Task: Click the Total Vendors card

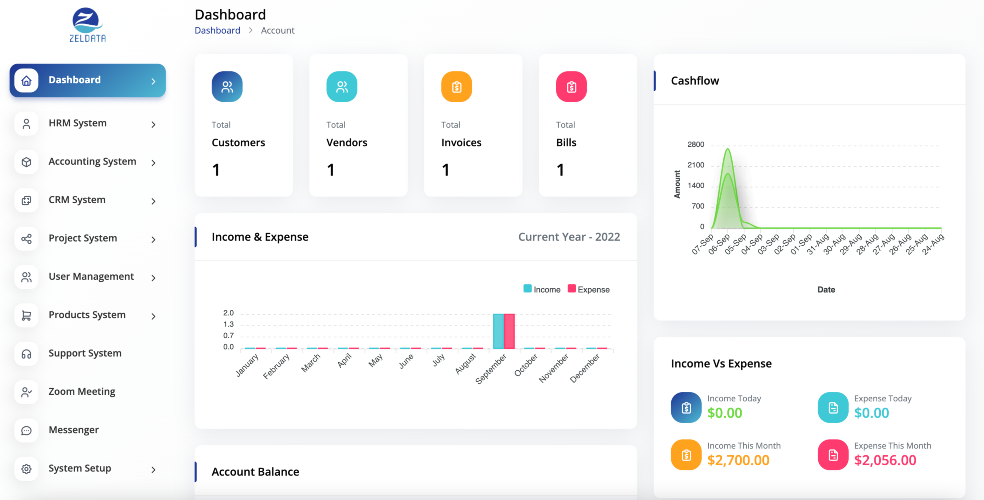Action: click(x=358, y=125)
